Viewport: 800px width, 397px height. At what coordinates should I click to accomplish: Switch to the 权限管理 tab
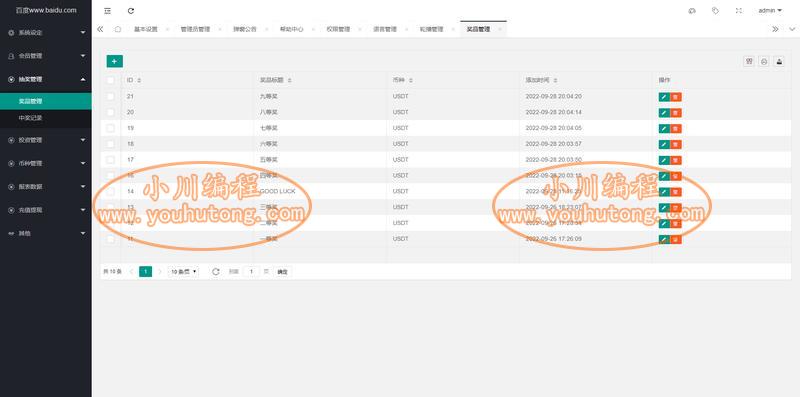pyautogui.click(x=338, y=29)
